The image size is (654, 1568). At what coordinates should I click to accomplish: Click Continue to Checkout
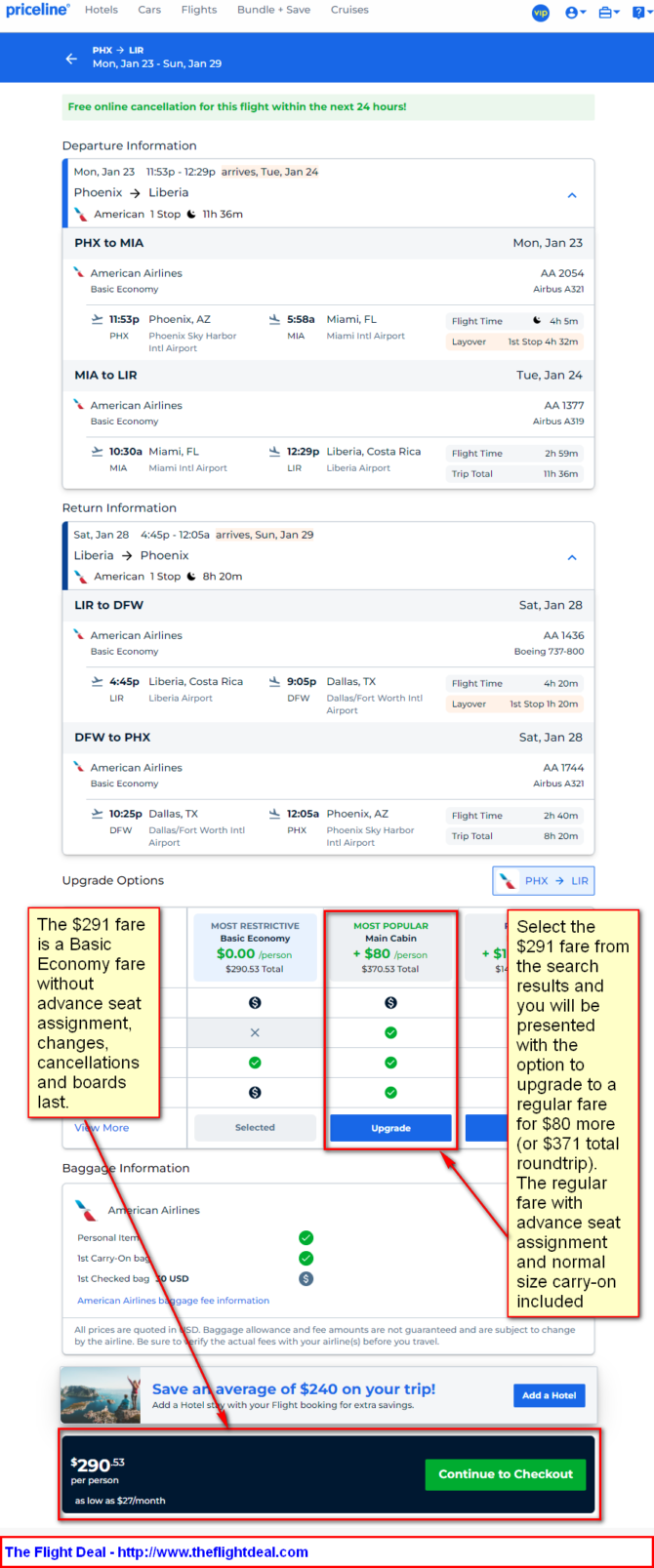[506, 1473]
